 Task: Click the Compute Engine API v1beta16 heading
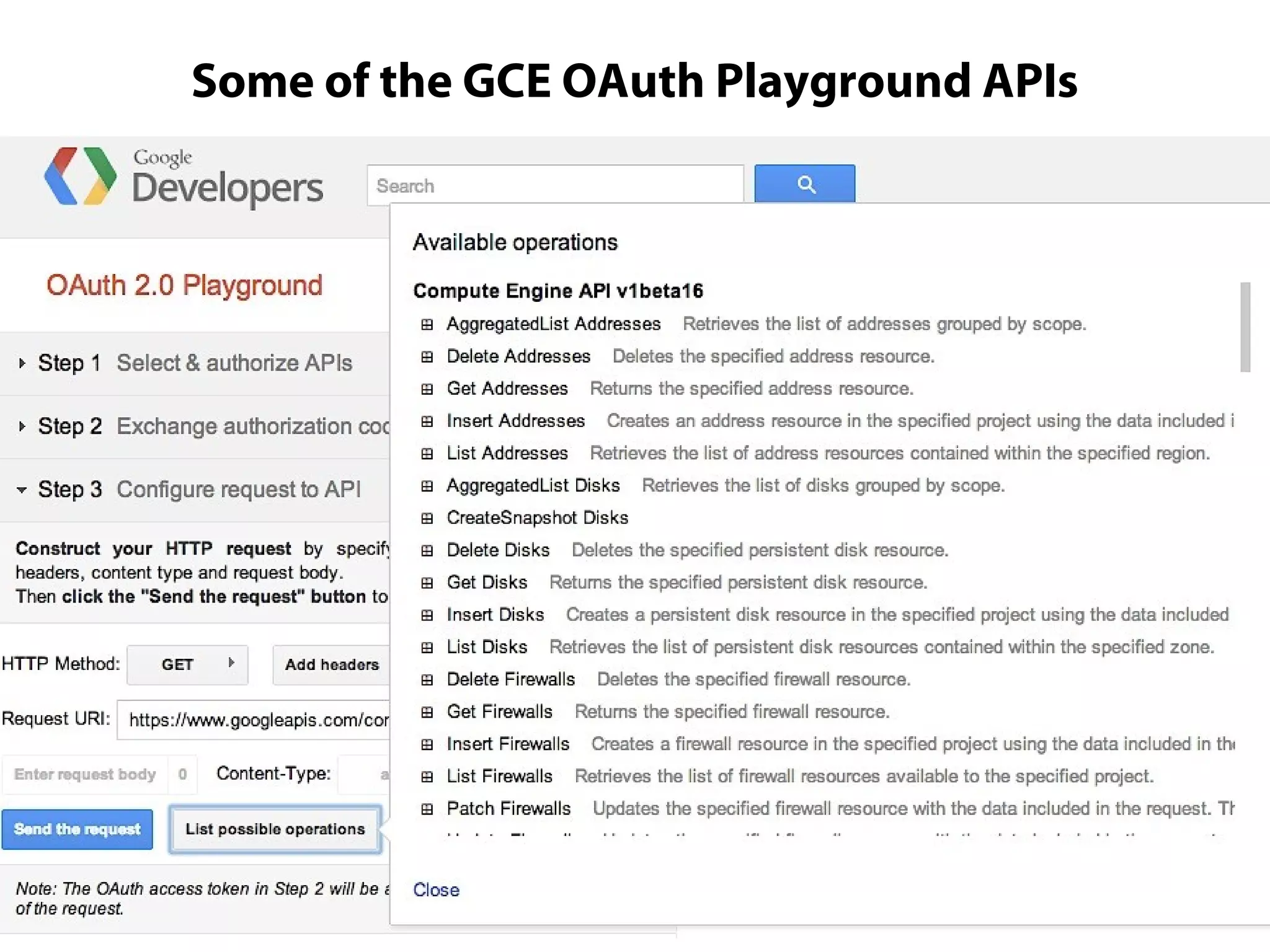point(558,291)
